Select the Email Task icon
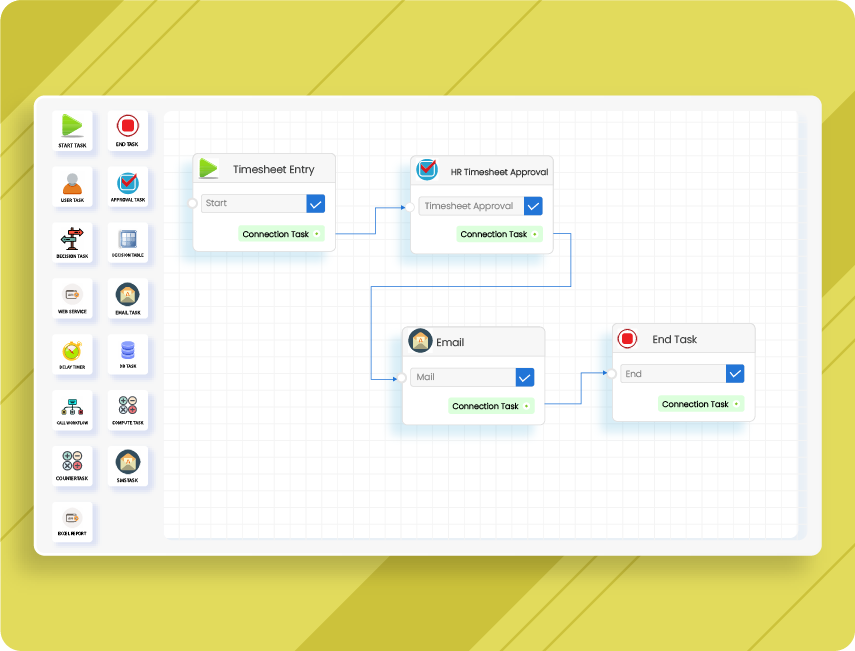 128,296
